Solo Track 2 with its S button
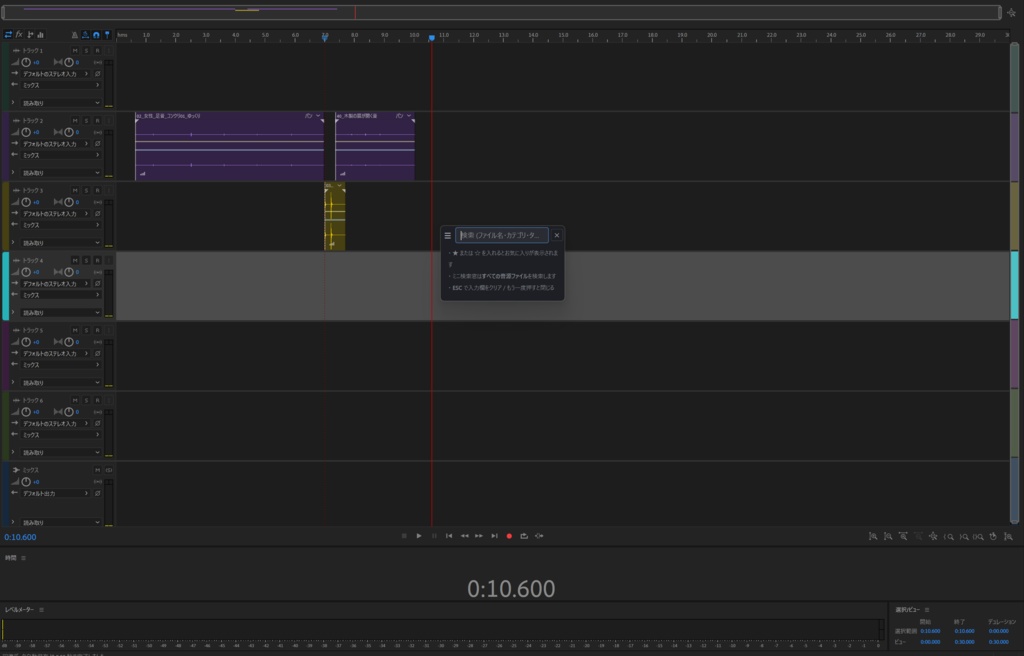This screenshot has width=1024, height=656. (x=86, y=120)
